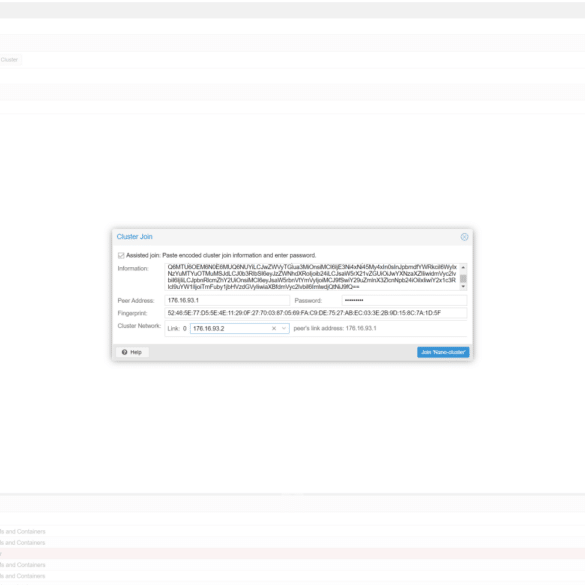The width and height of the screenshot is (585, 585).
Task: Click the Cluster Network label
Action: (139, 326)
